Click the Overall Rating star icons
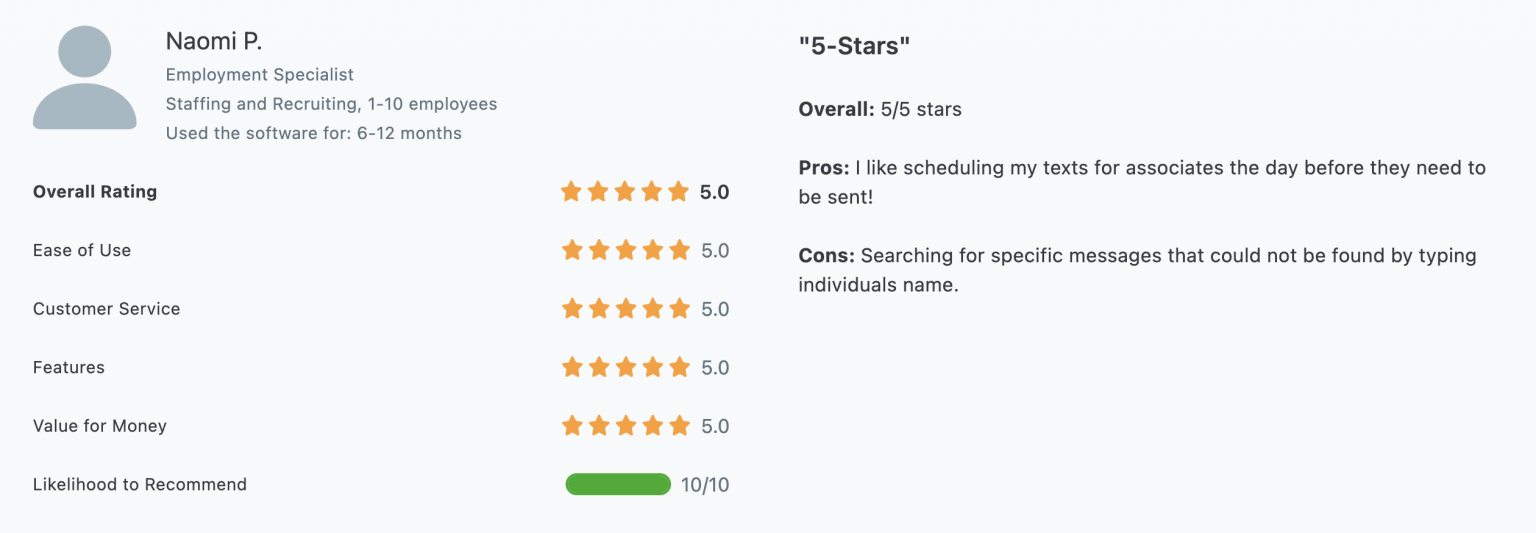This screenshot has width=1536, height=533. coord(625,192)
